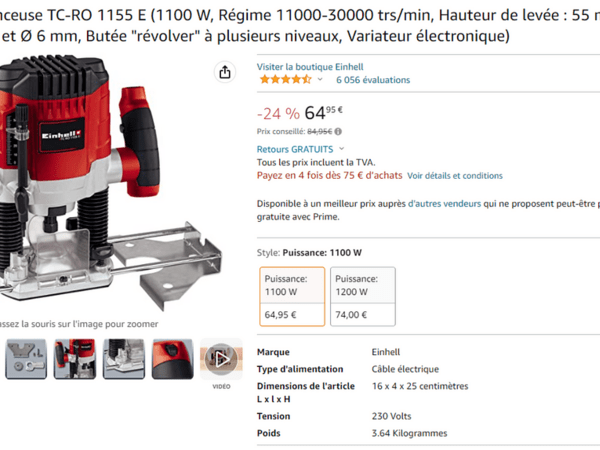Click the info icon beside Prix conseillé
This screenshot has height=450, width=600.
(x=338, y=132)
